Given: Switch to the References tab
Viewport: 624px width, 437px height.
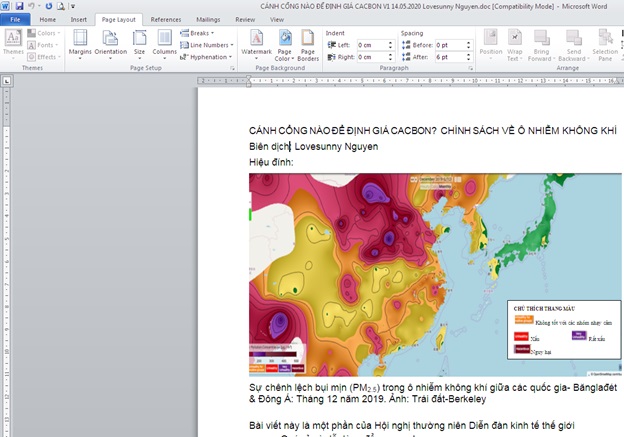Looking at the screenshot, I should 165,19.
